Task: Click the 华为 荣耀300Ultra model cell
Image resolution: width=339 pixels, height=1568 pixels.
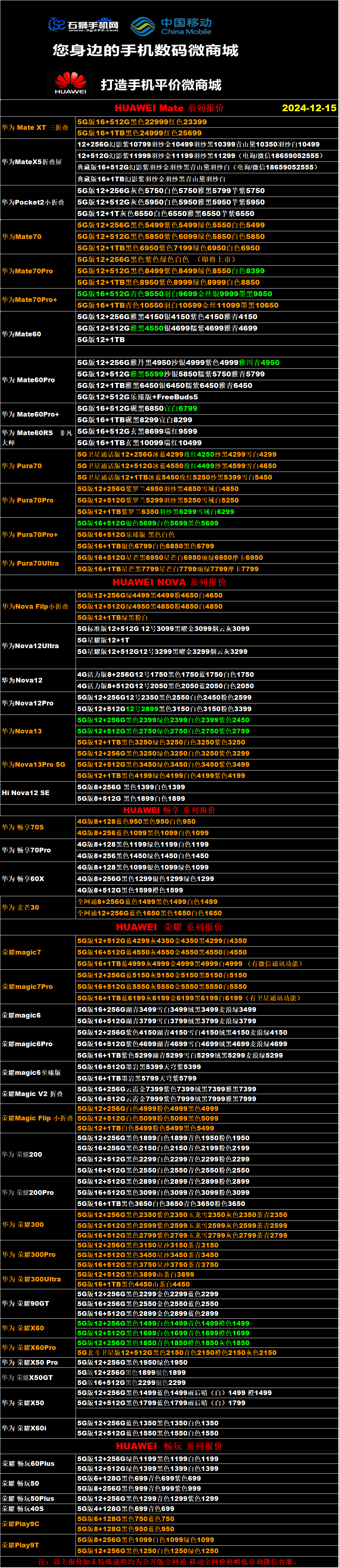Action: pos(38,1279)
